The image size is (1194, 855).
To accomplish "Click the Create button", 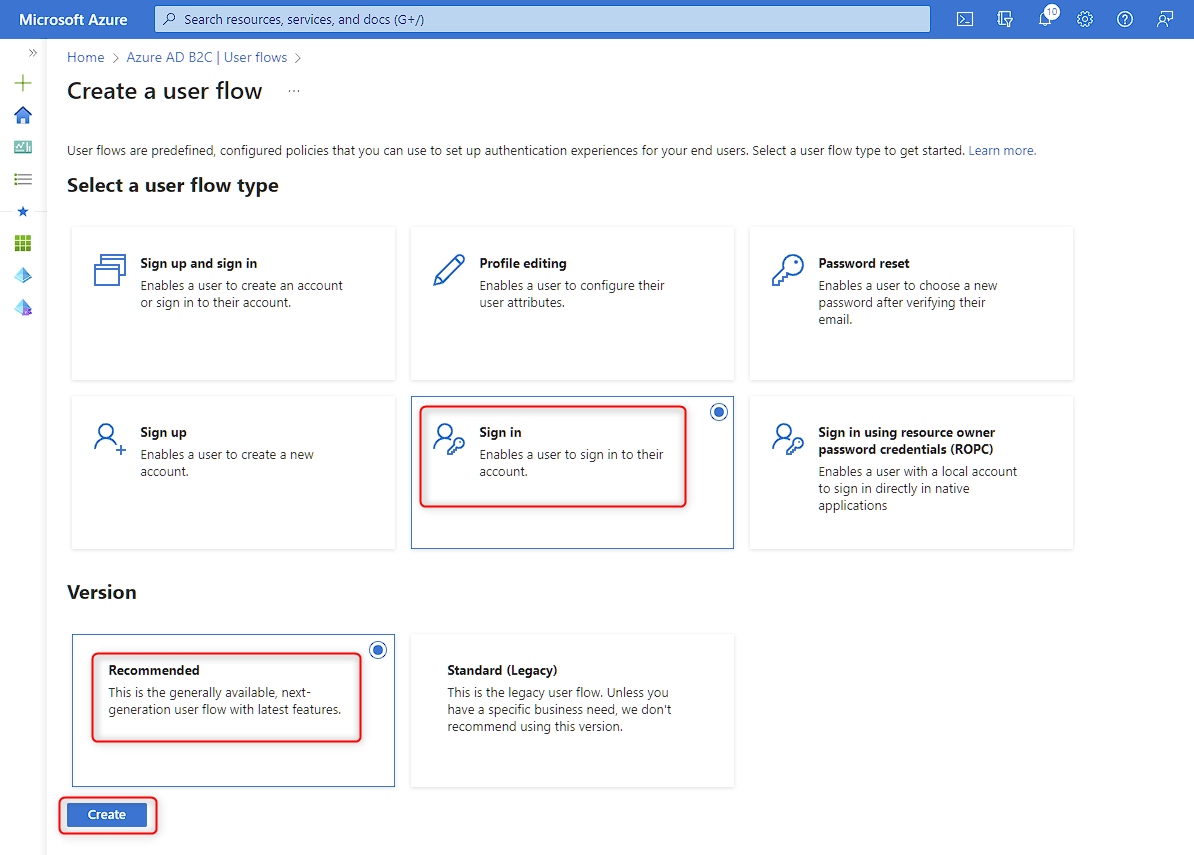I will 107,815.
